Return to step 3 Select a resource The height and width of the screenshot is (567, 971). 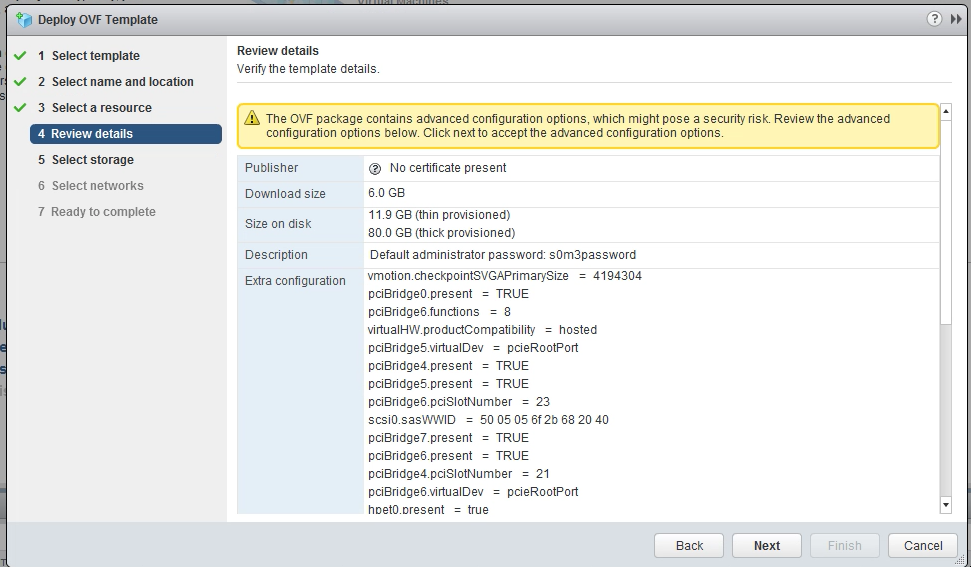click(x=101, y=108)
